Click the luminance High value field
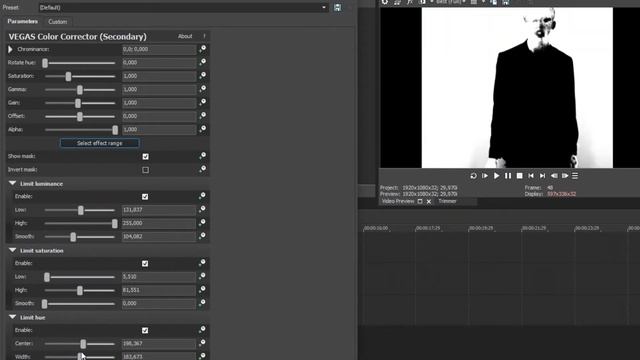The width and height of the screenshot is (640, 360). [x=159, y=223]
